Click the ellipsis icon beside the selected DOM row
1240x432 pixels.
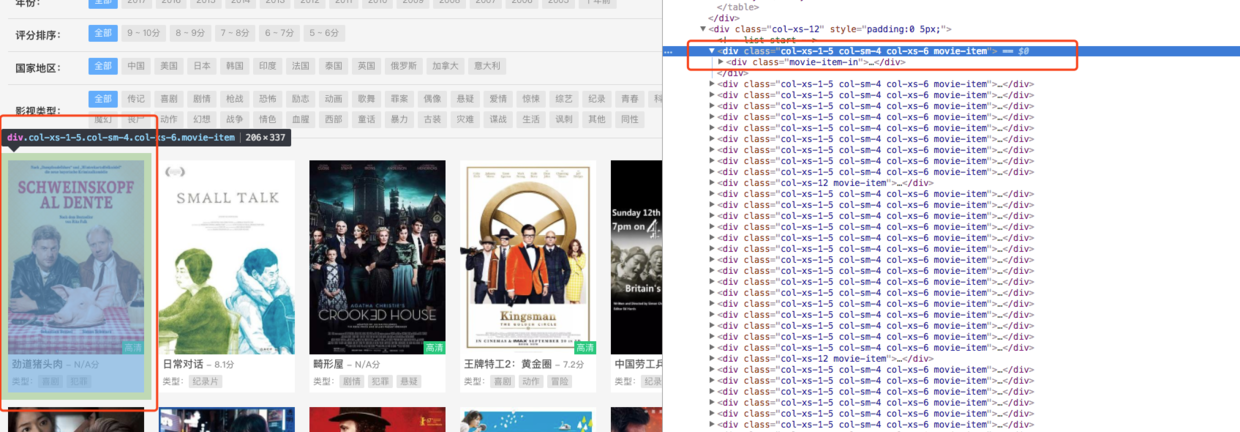[669, 51]
